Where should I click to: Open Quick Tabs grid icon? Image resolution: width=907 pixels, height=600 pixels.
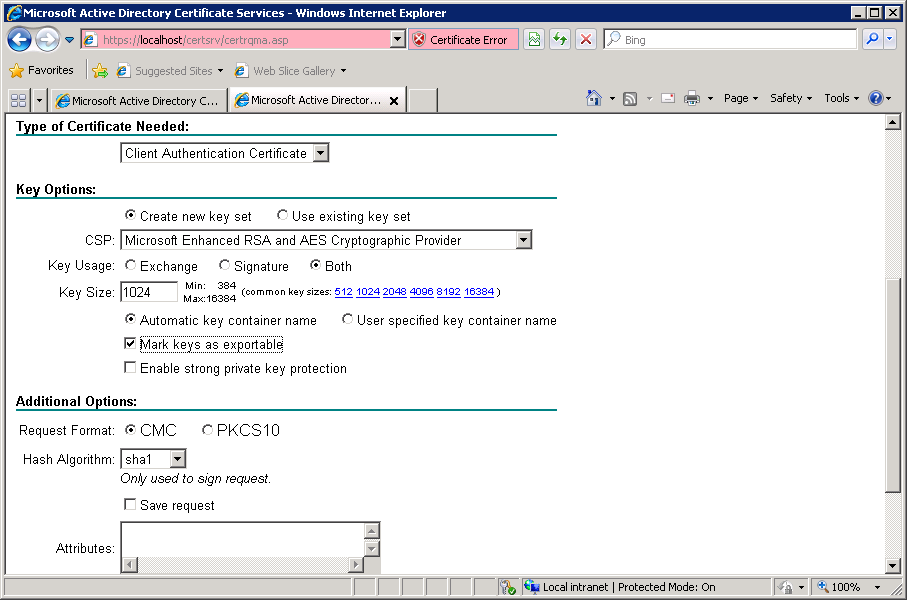pos(19,101)
